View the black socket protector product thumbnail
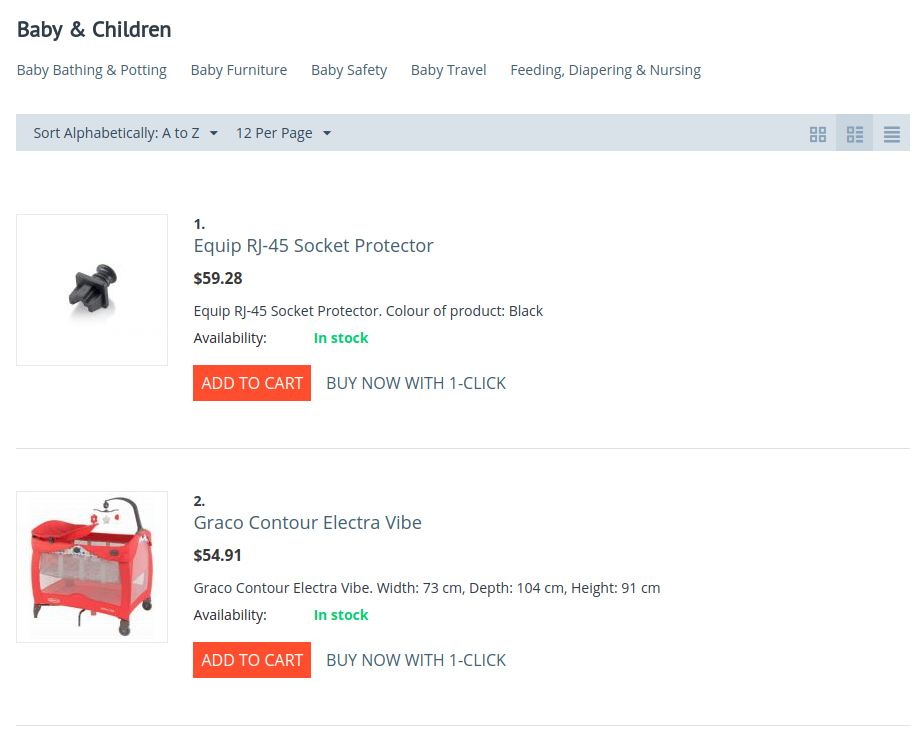Screen dimensions: 921x729 [92, 290]
